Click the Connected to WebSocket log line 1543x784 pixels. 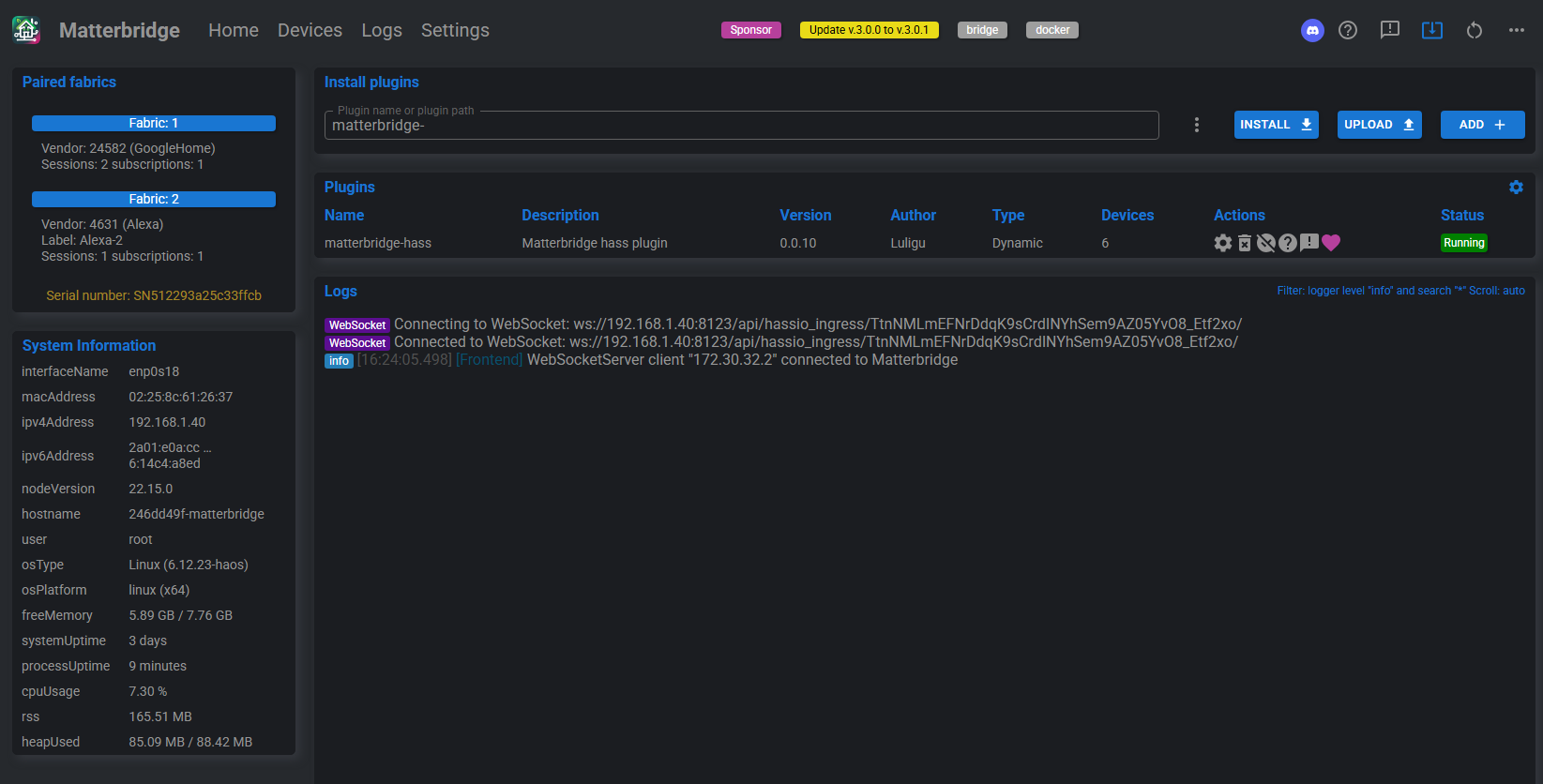point(781,342)
